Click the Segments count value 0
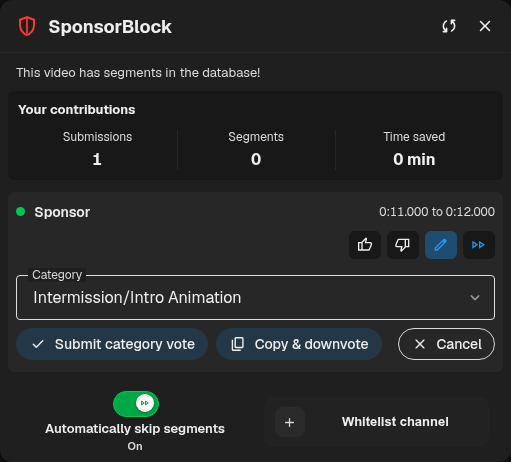511x462 pixels. point(256,159)
